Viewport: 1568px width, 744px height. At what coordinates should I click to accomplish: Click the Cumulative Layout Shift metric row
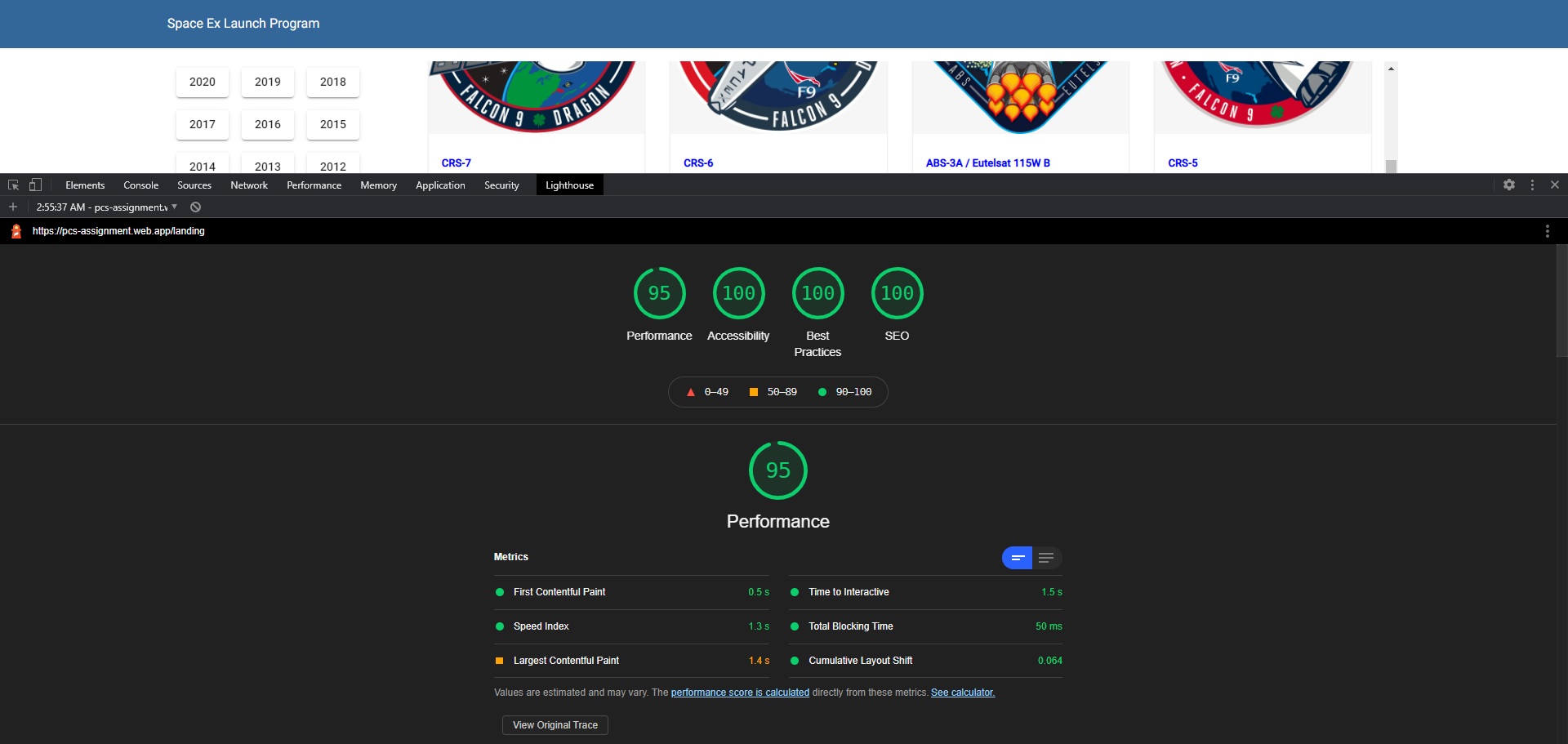926,661
